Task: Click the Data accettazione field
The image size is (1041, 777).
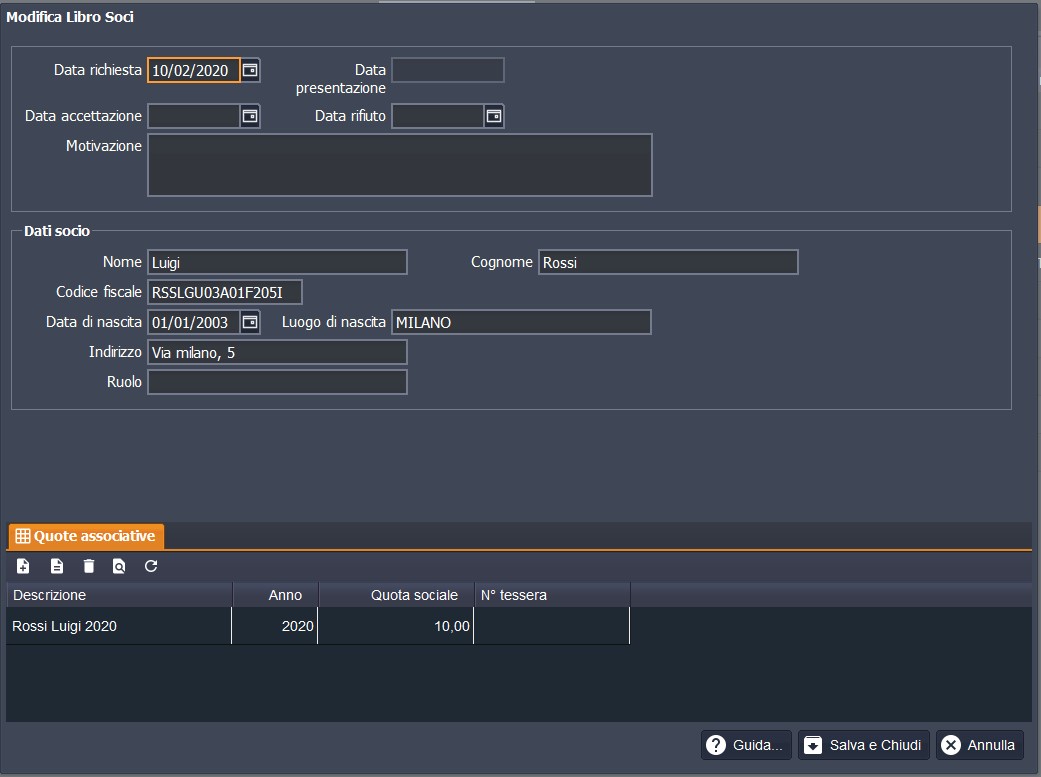Action: pos(193,116)
